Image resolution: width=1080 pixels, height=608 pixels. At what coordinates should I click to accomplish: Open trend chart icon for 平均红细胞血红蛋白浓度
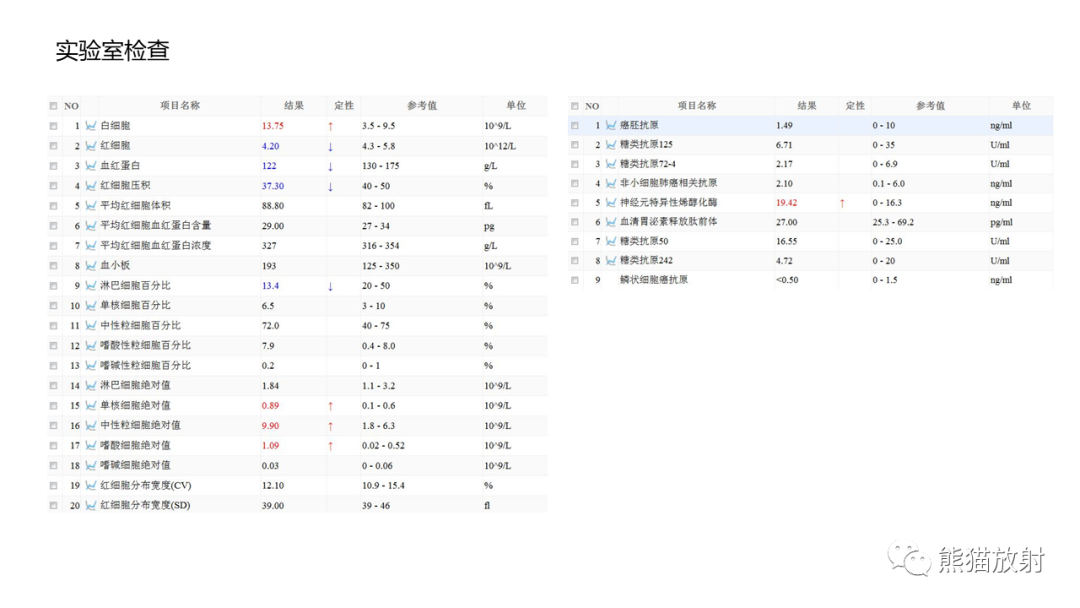coord(90,246)
